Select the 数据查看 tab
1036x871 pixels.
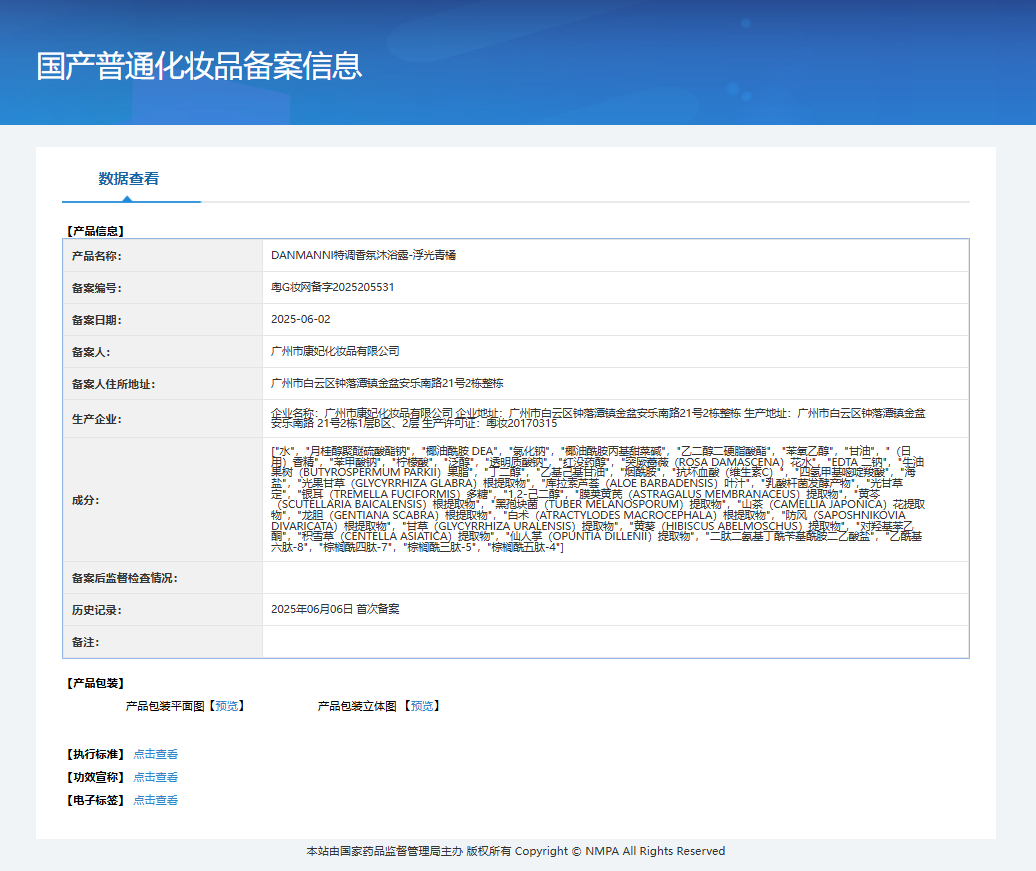tap(129, 179)
